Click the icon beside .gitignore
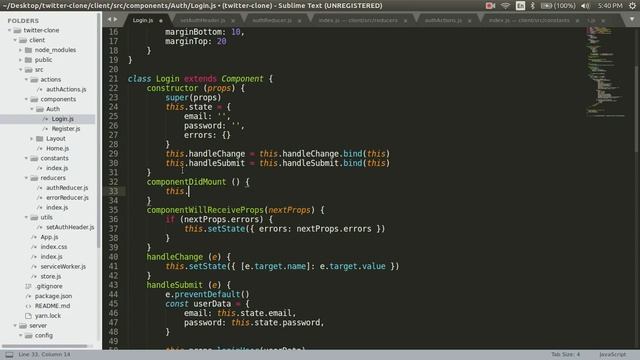Viewport: 640px width, 360px height. click(x=28, y=286)
